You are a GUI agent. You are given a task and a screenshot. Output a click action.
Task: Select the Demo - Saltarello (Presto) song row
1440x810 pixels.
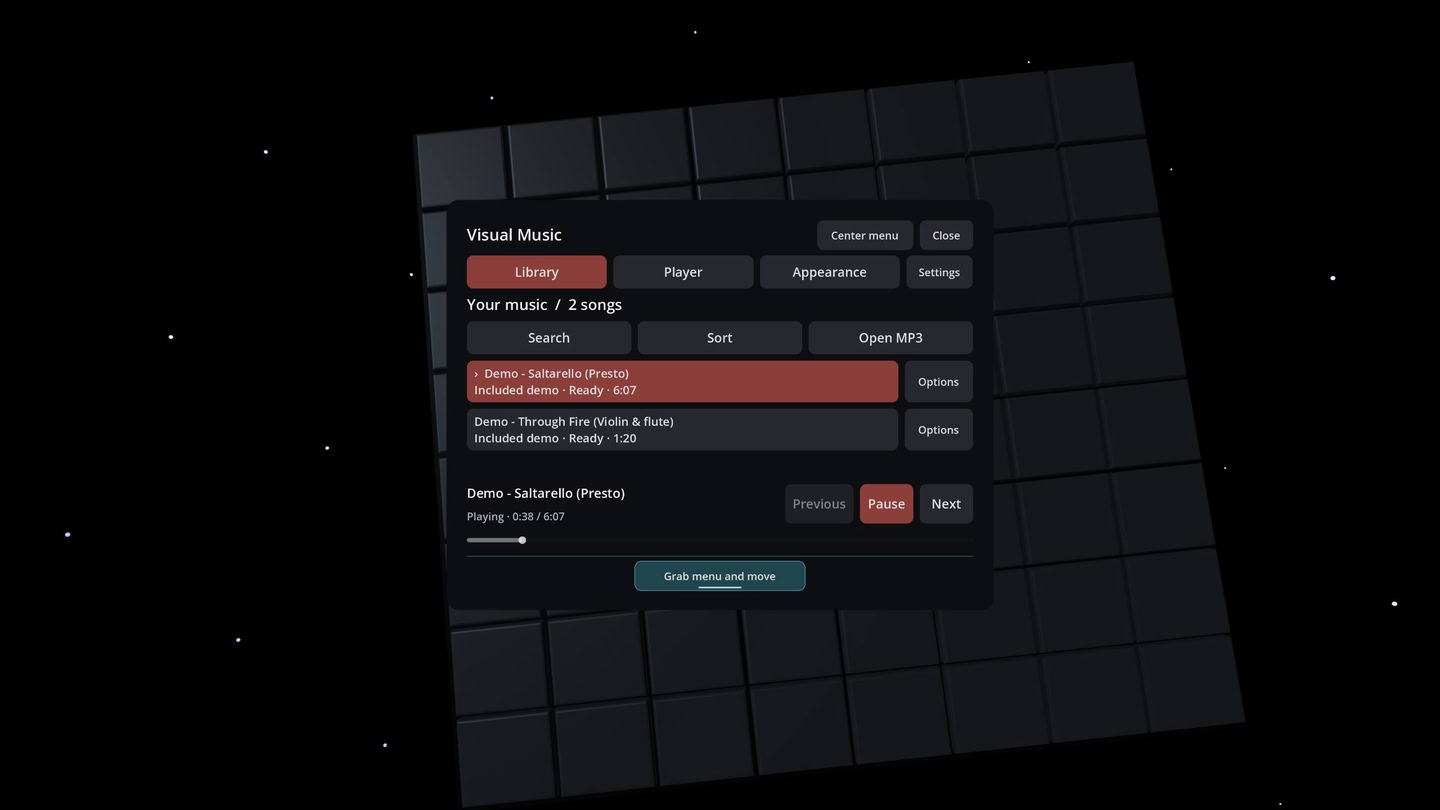682,382
